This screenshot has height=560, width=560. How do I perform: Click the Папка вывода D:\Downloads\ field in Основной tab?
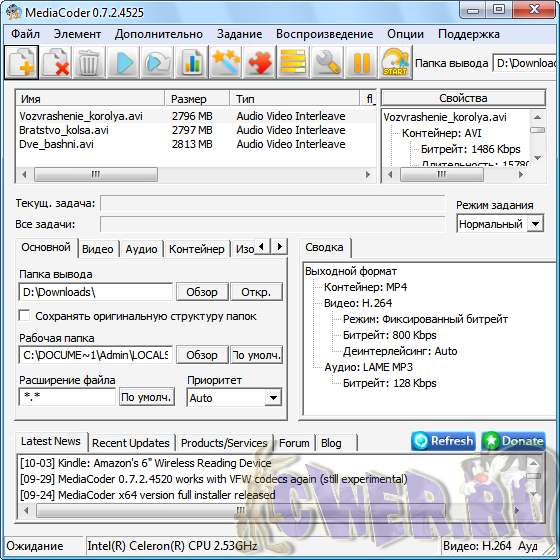(95, 292)
